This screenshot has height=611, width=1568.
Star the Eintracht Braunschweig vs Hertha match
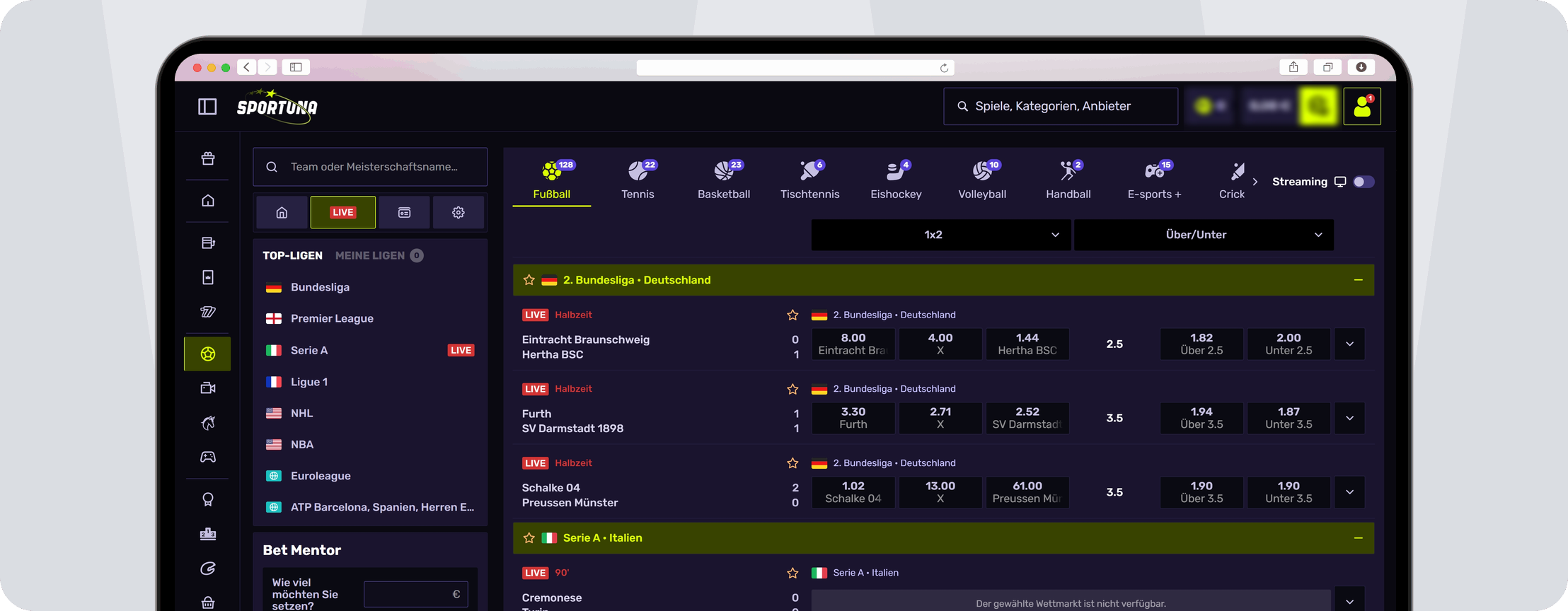[792, 315]
